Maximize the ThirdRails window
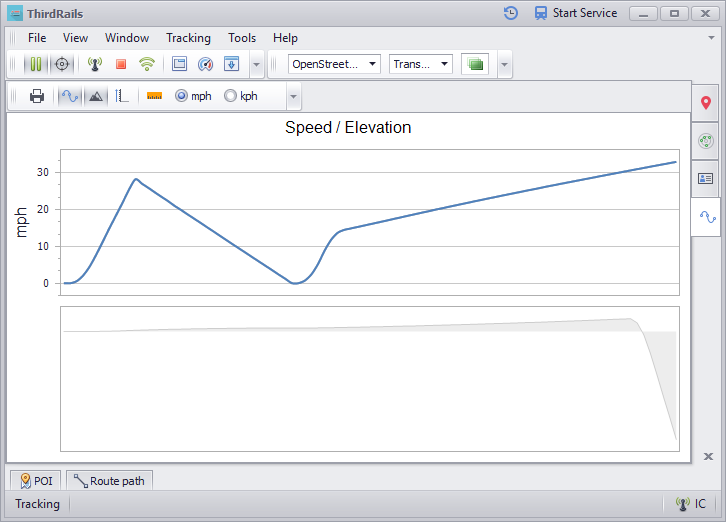 (x=674, y=13)
